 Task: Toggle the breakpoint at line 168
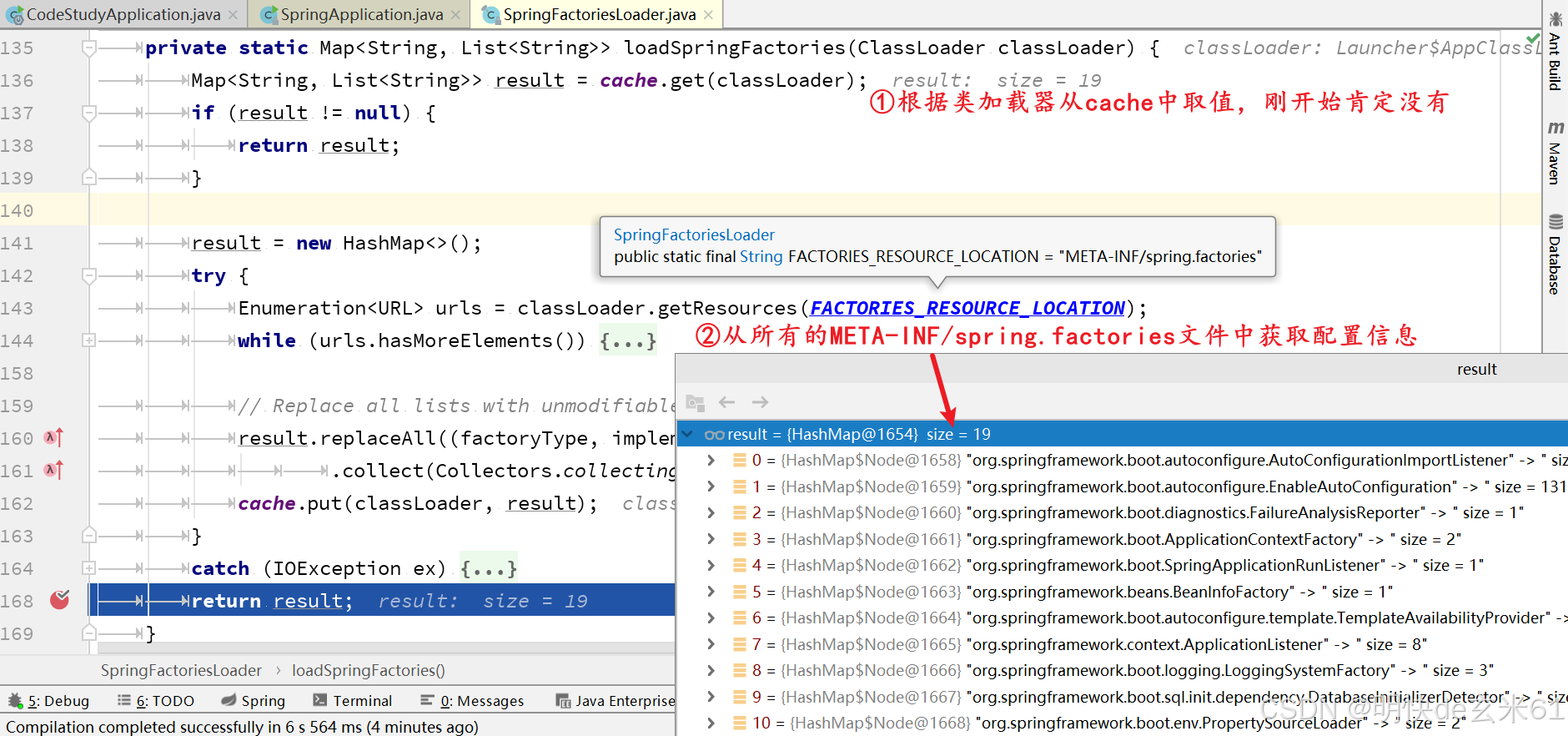[x=60, y=600]
